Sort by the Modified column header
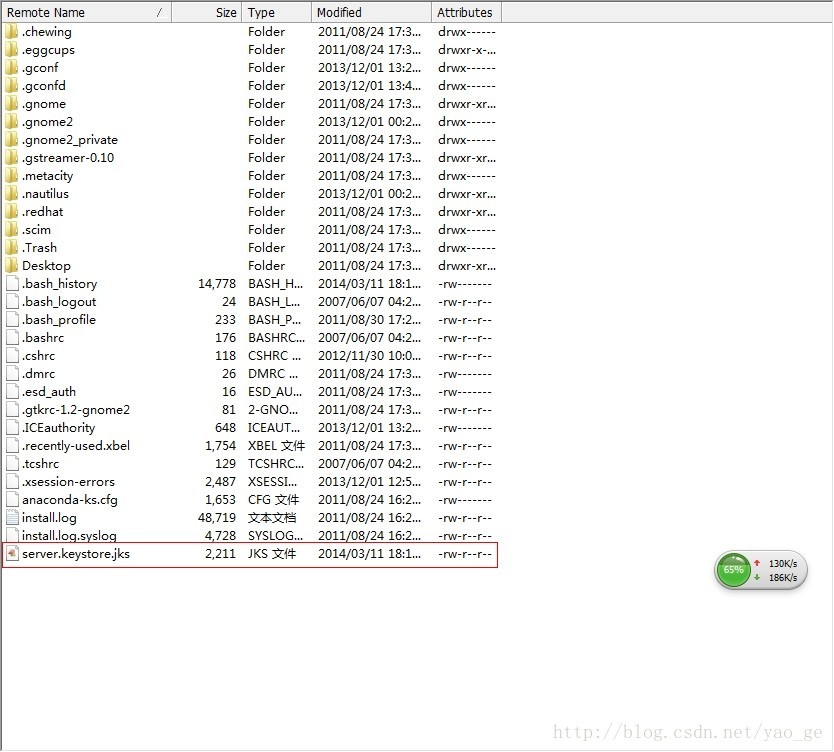834x752 pixels. click(x=371, y=12)
